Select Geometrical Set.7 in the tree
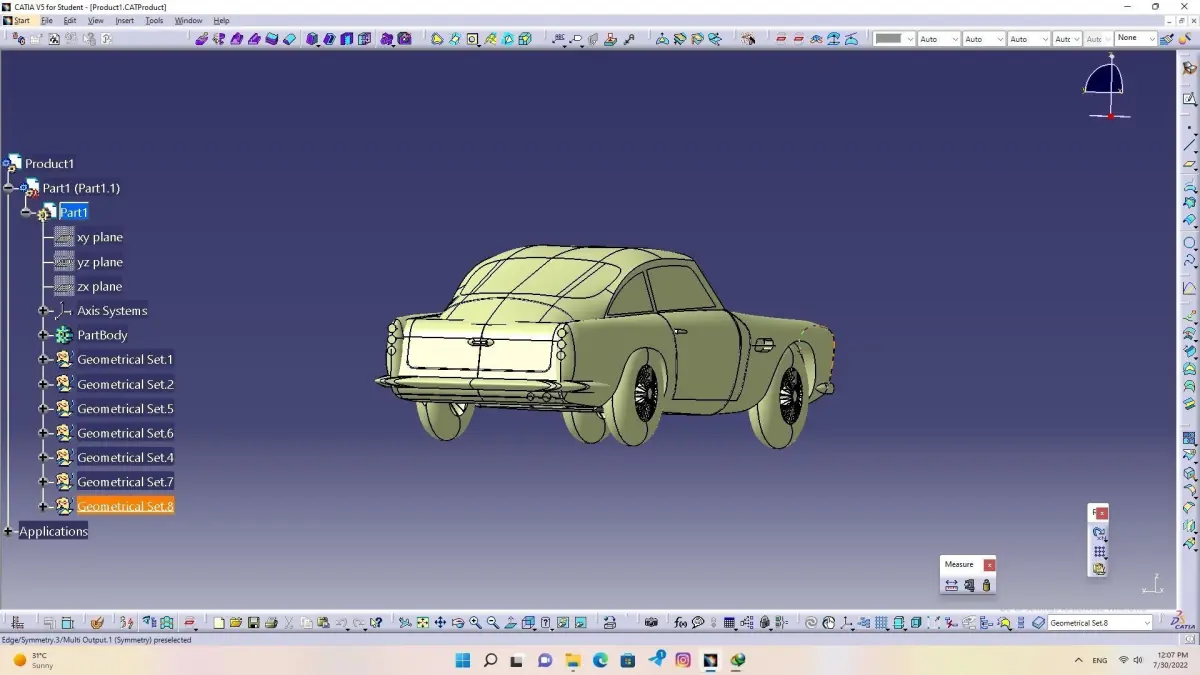The height and width of the screenshot is (675, 1200). pyautogui.click(x=125, y=482)
